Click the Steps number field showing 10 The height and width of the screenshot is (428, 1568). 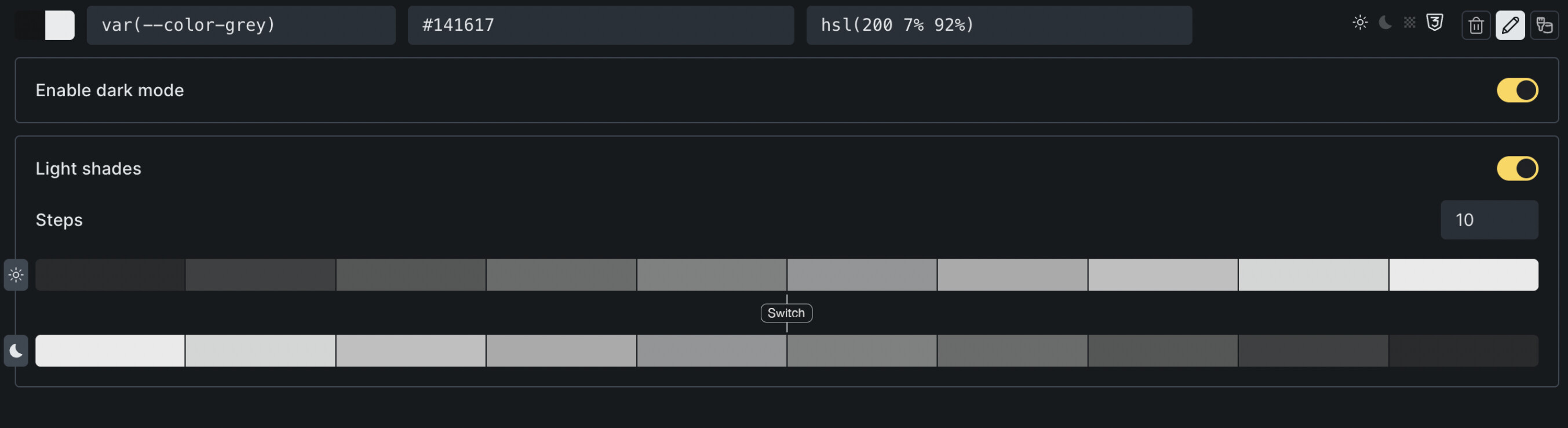click(1489, 220)
